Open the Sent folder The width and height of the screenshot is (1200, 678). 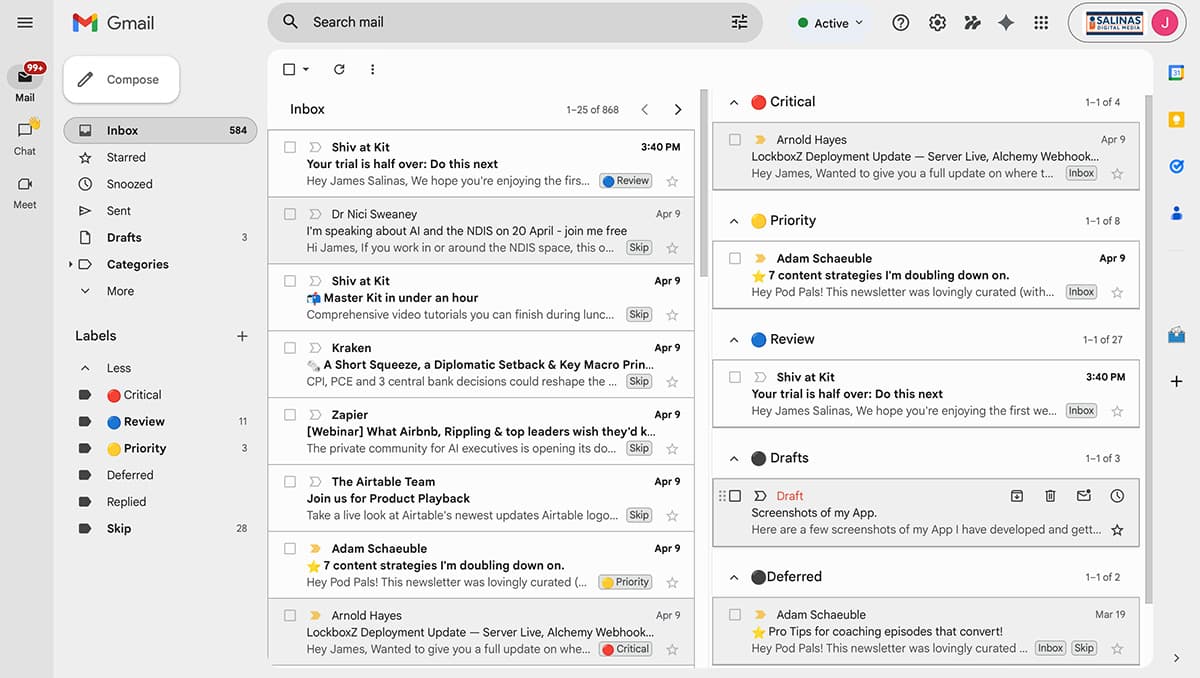pos(160,211)
